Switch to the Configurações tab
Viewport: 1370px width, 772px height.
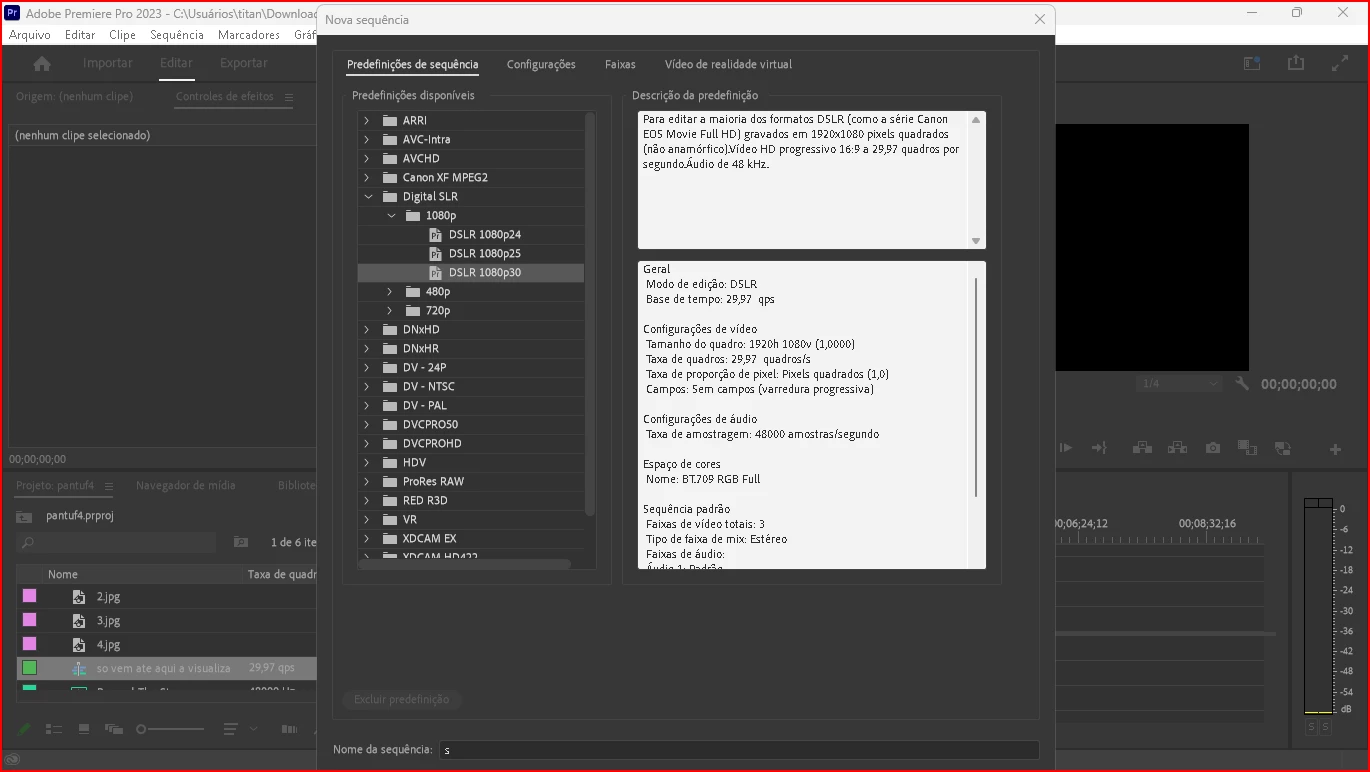(x=541, y=64)
